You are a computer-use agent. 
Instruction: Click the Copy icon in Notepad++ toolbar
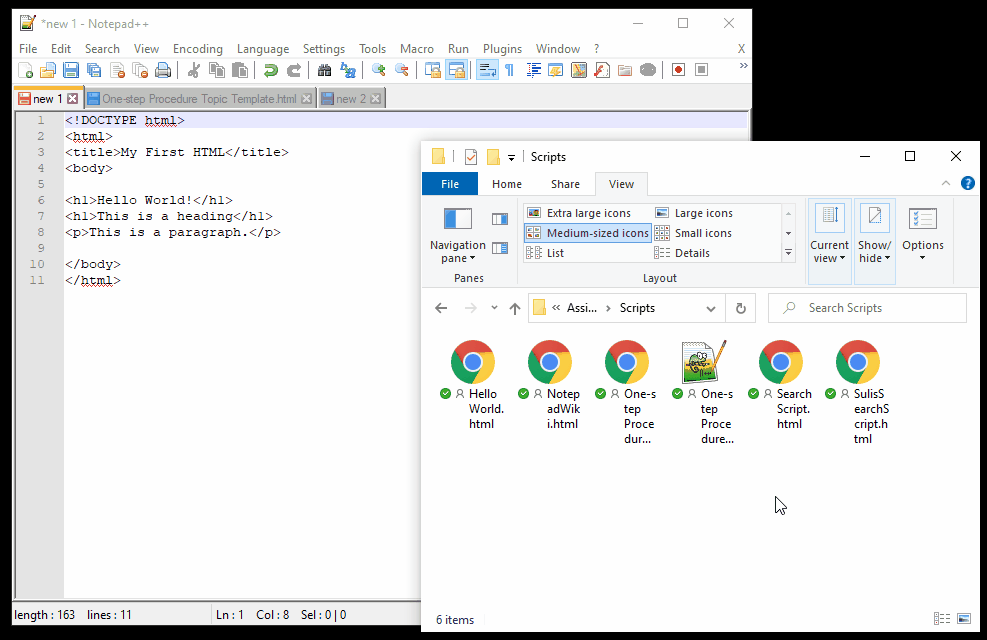(x=217, y=70)
